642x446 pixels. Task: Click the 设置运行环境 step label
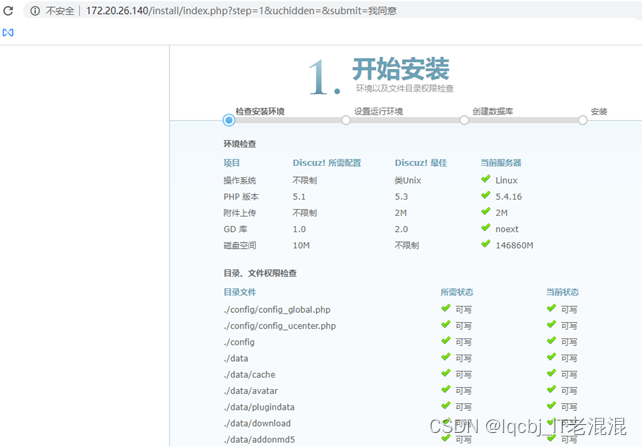pyautogui.click(x=378, y=111)
